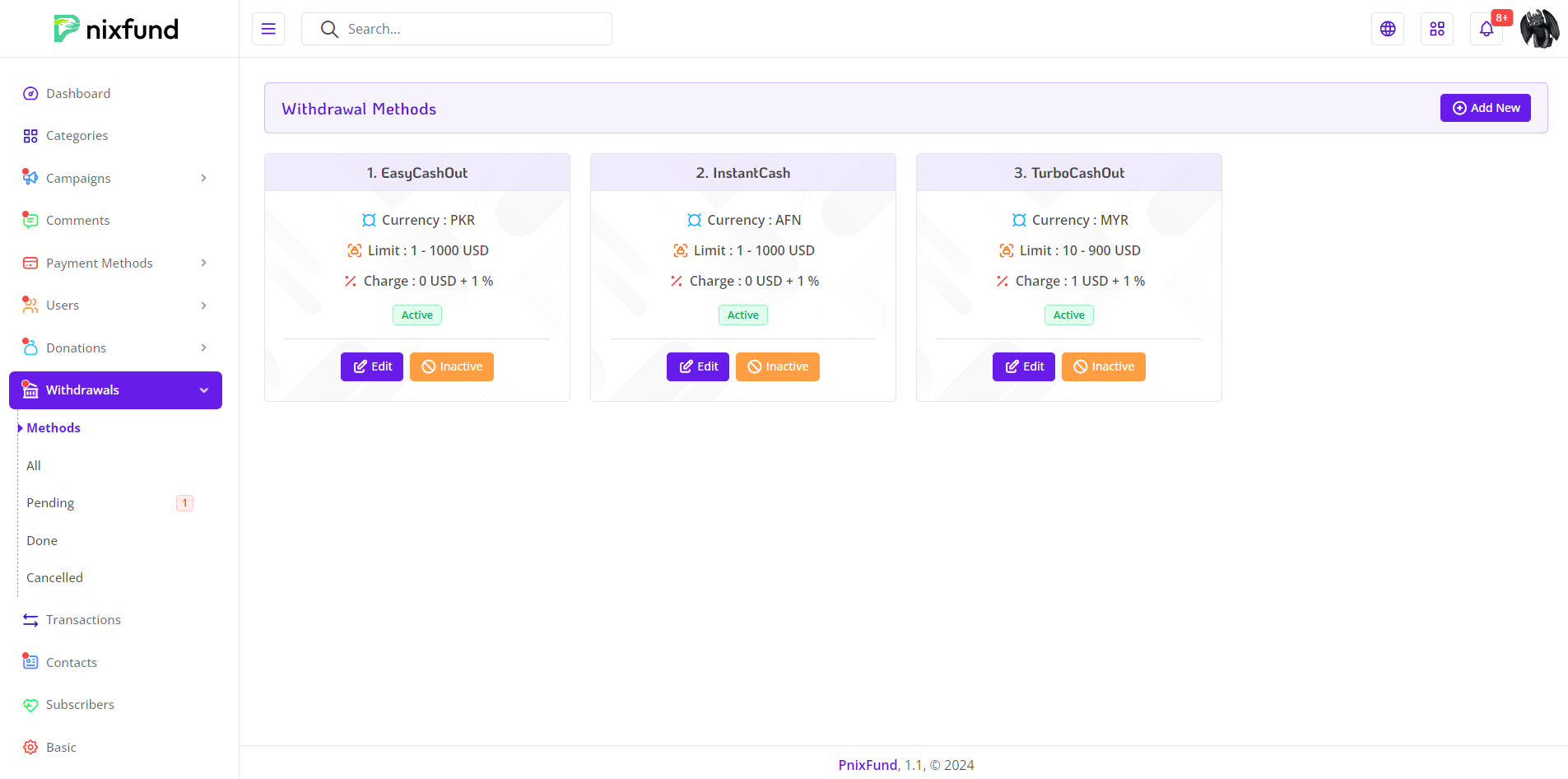Click the hamburger menu toggle icon
The height and width of the screenshot is (779, 1568).
(x=268, y=29)
